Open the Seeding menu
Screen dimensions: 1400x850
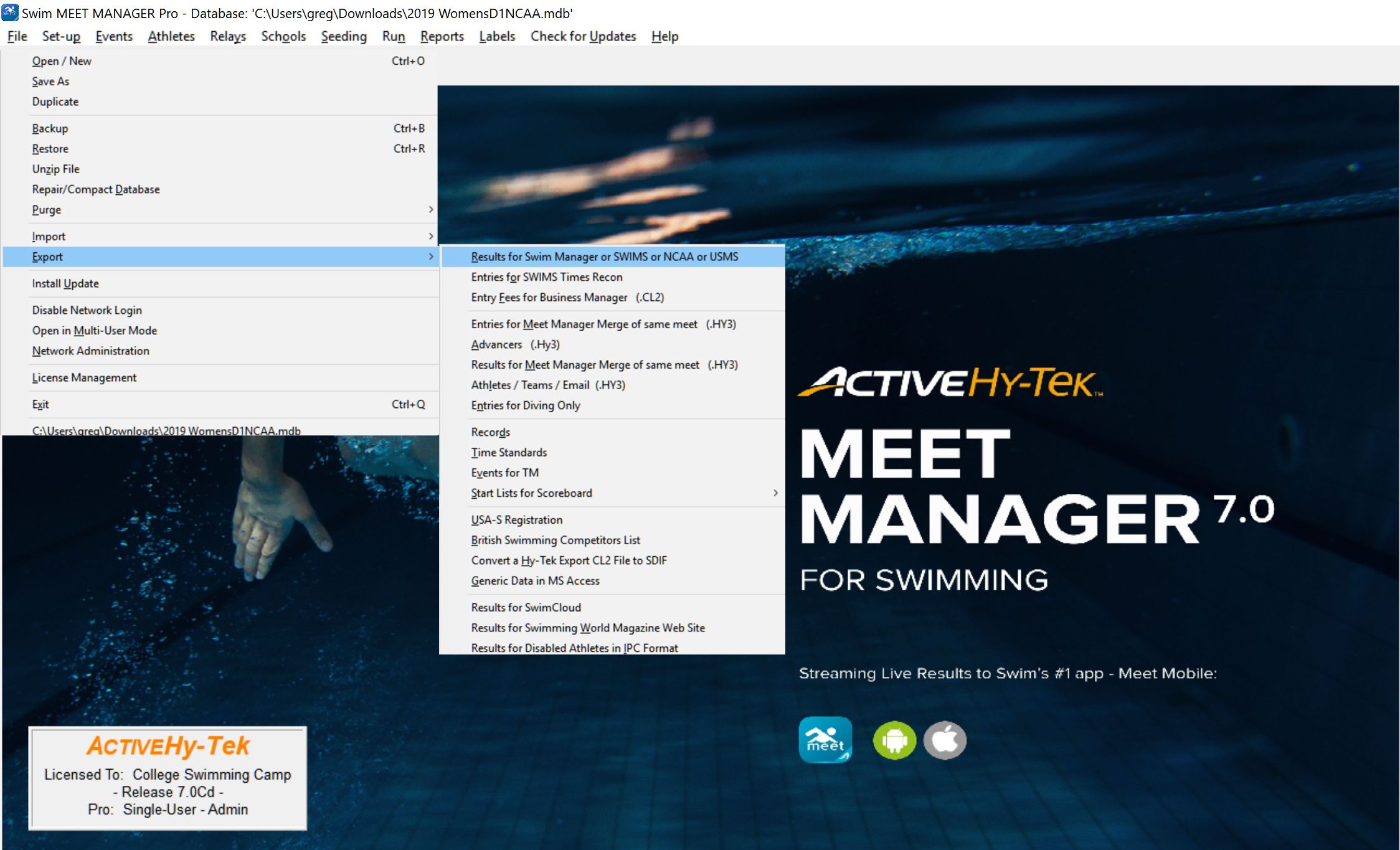(344, 36)
